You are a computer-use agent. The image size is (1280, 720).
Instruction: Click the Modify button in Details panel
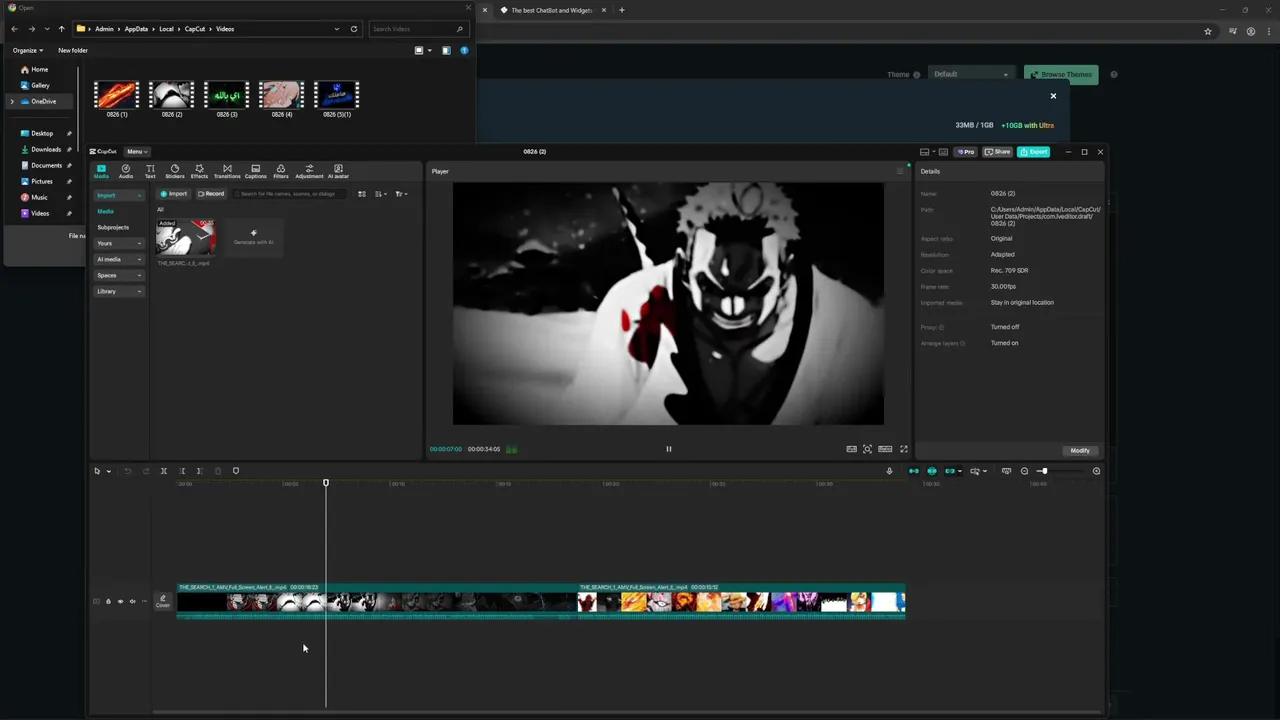click(x=1080, y=451)
